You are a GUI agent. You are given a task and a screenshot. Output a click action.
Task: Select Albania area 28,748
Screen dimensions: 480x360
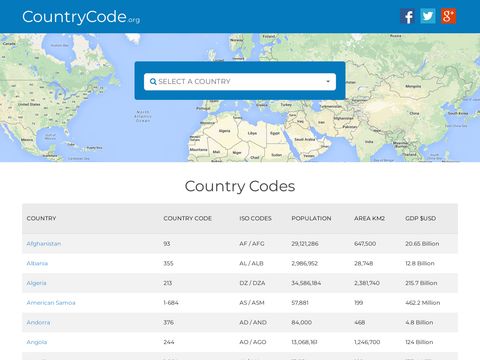(363, 263)
